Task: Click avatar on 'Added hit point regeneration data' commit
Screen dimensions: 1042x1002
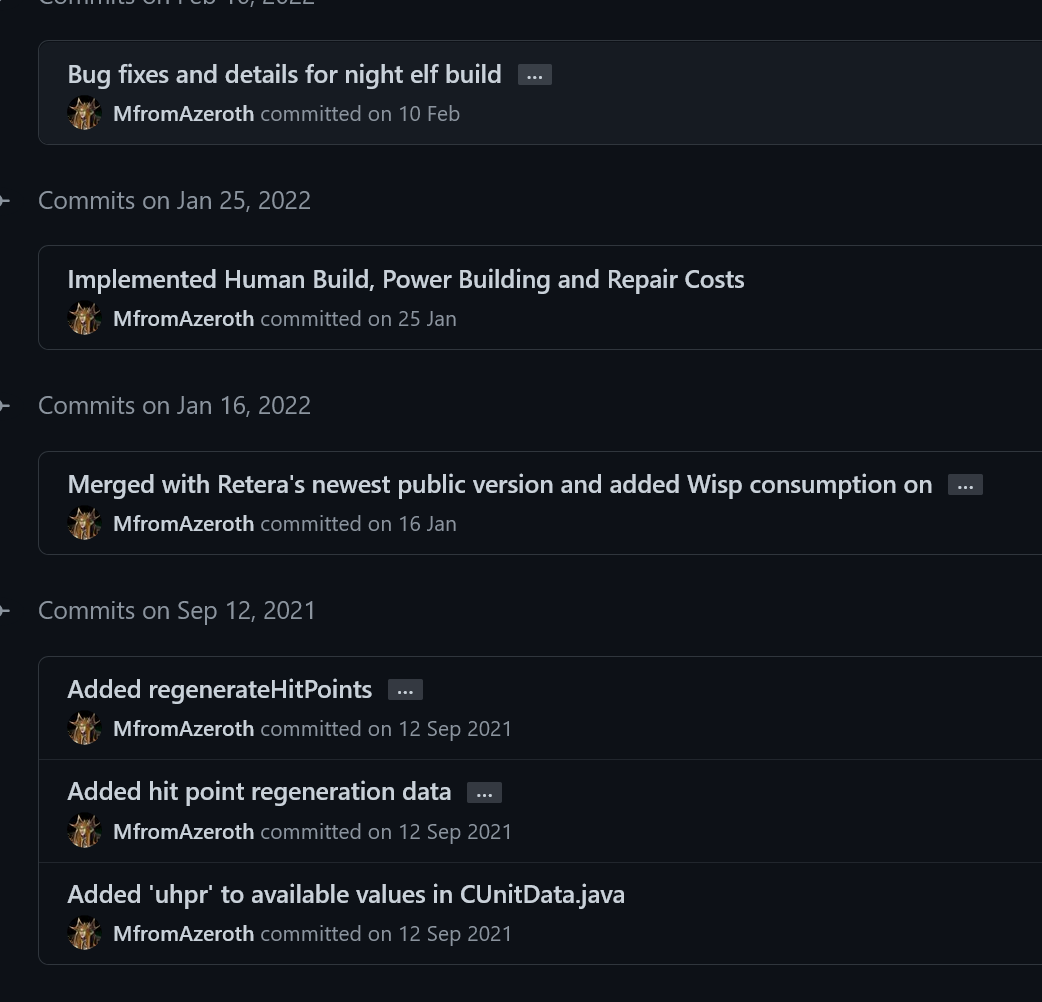Action: (84, 831)
